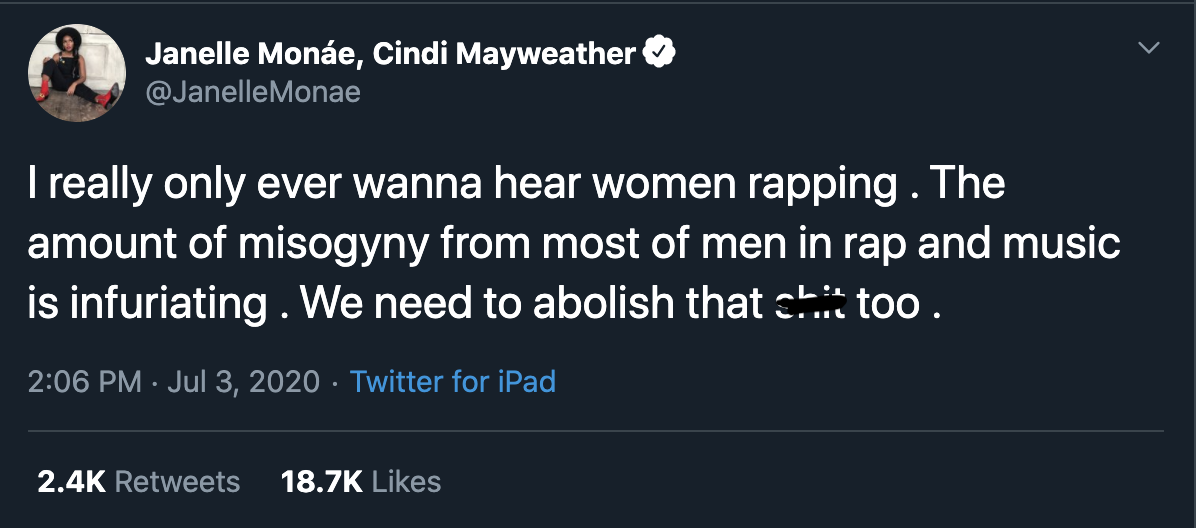Click the scribbled-out word in the tweet
Viewport: 1196px width, 528px height.
pyautogui.click(x=811, y=304)
